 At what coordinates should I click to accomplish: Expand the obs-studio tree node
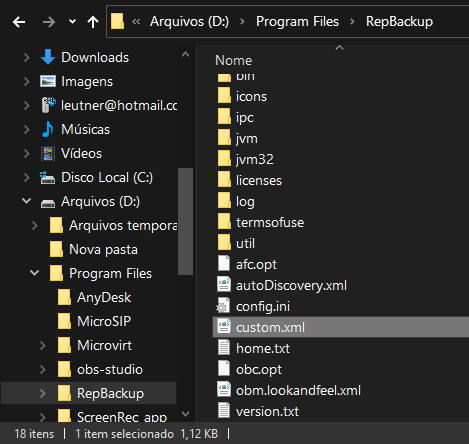[43, 369]
